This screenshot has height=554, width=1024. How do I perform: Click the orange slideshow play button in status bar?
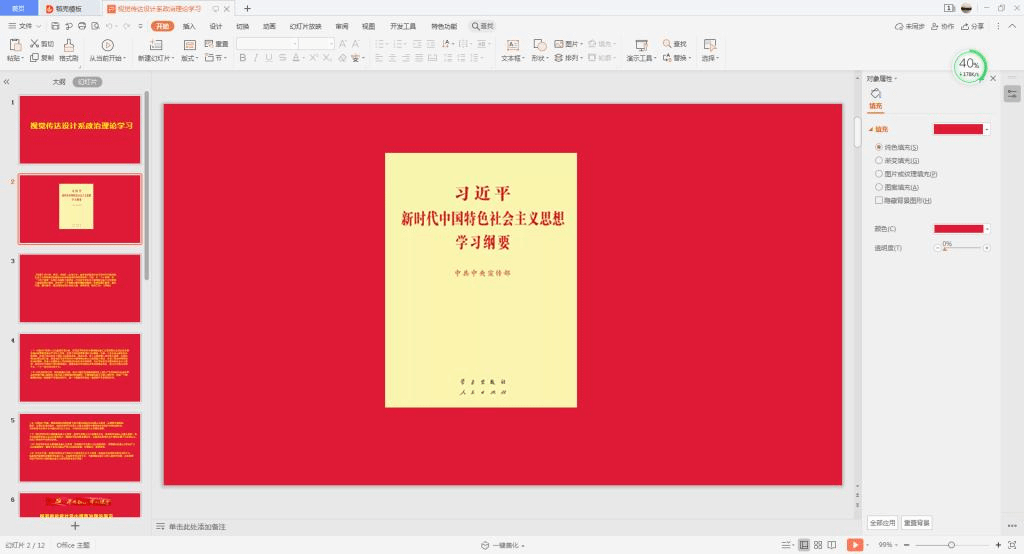855,545
